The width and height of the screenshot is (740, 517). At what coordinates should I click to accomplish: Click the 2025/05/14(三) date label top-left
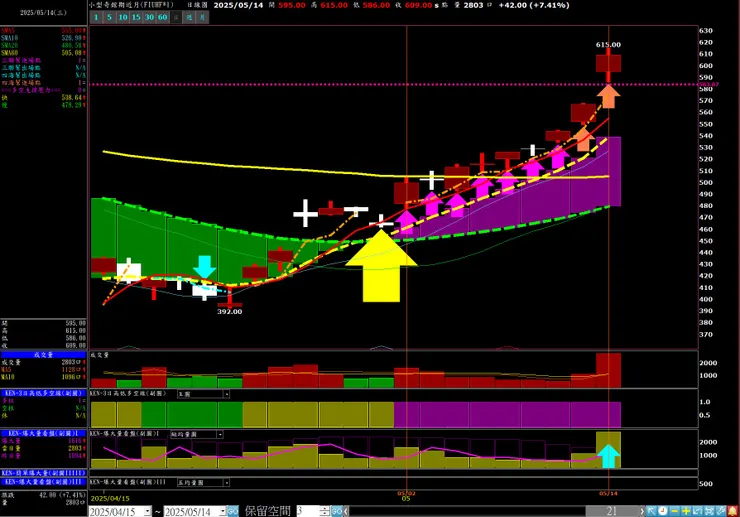(x=43, y=13)
